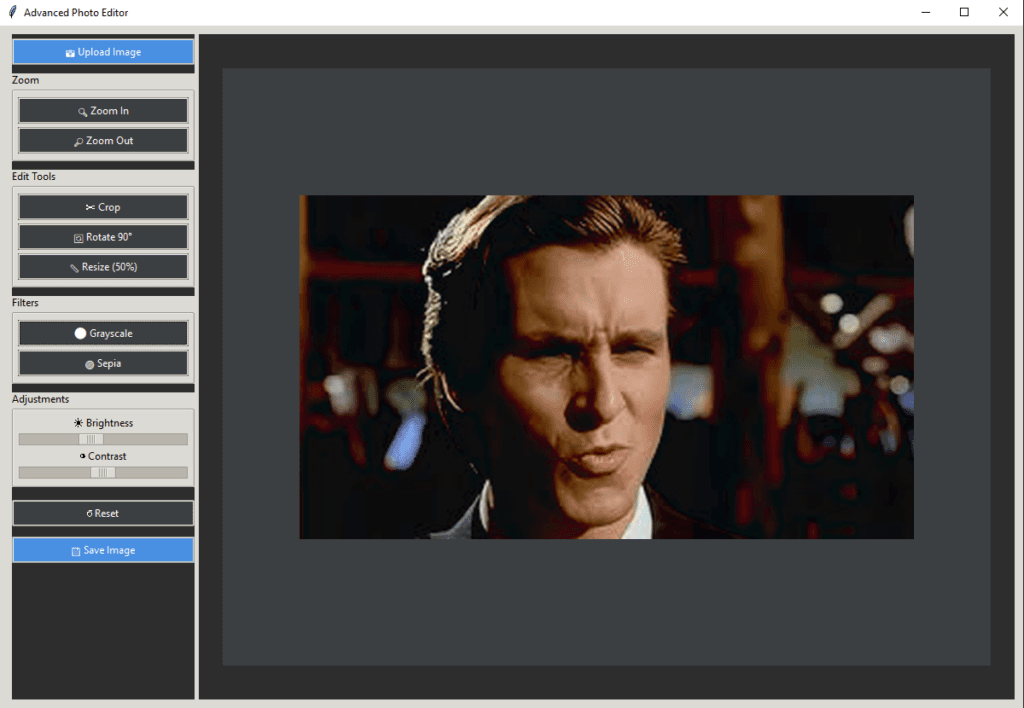
Task: Click the Zoom section heading
Action: tap(25, 80)
